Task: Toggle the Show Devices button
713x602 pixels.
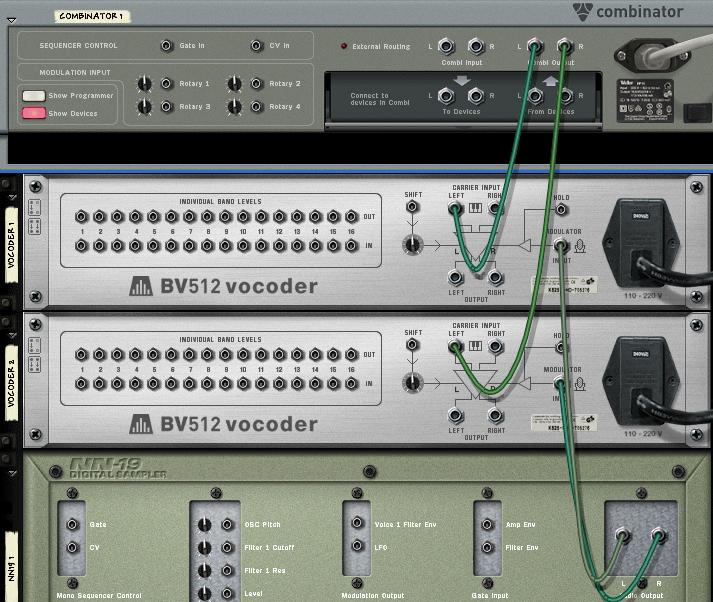Action: click(34, 113)
